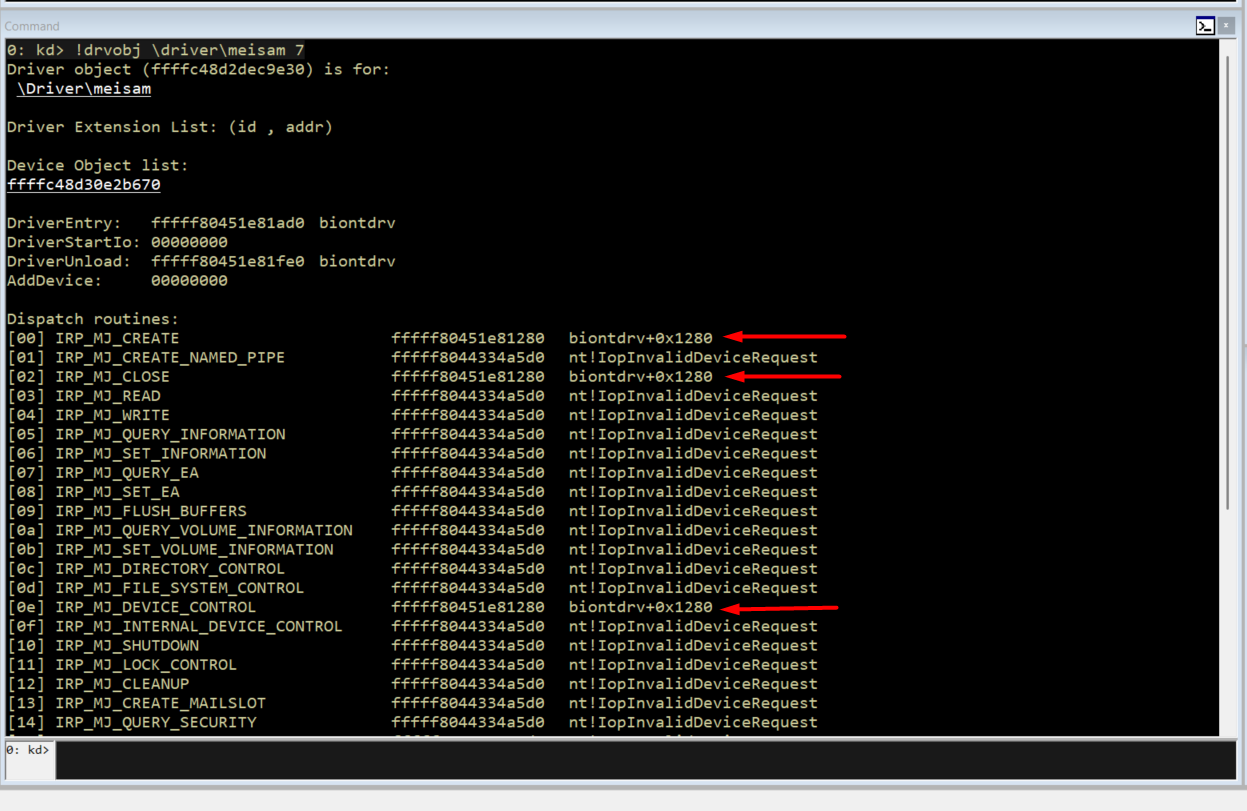Click the IRP_MJ_WRITE dispatch entry name
Screen dimensions: 1247x811
coord(112,415)
